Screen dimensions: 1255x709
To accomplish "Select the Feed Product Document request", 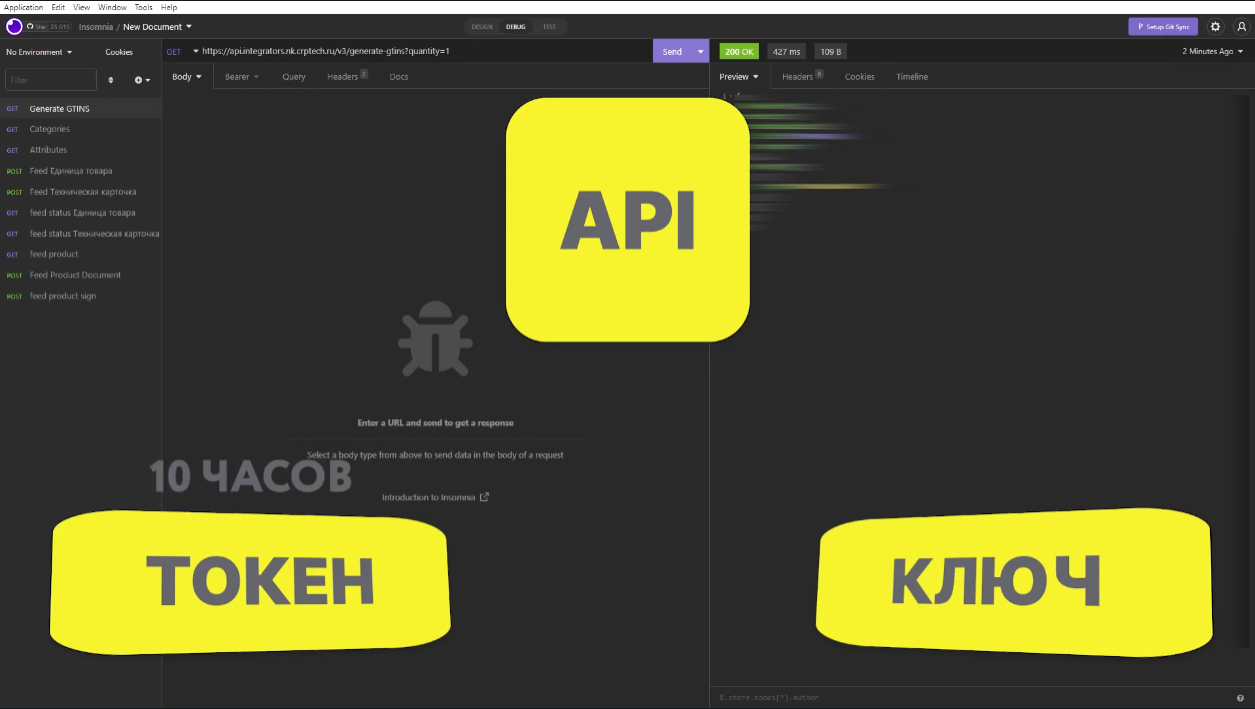I will [x=81, y=275].
